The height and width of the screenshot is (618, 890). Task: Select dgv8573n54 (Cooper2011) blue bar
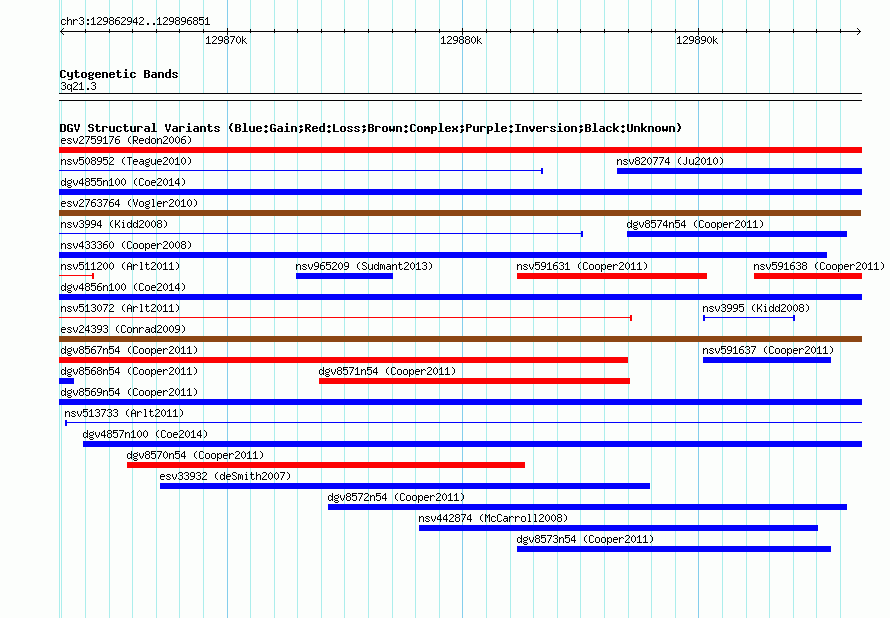point(674,549)
